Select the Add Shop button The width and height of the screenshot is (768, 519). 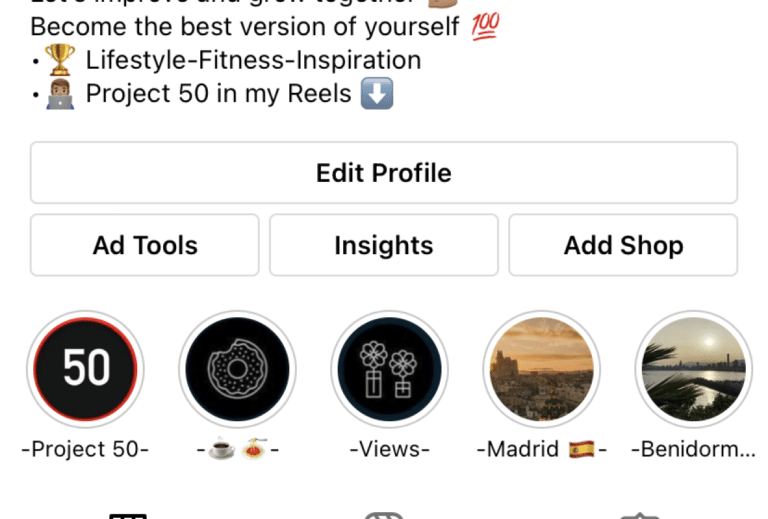(x=623, y=245)
